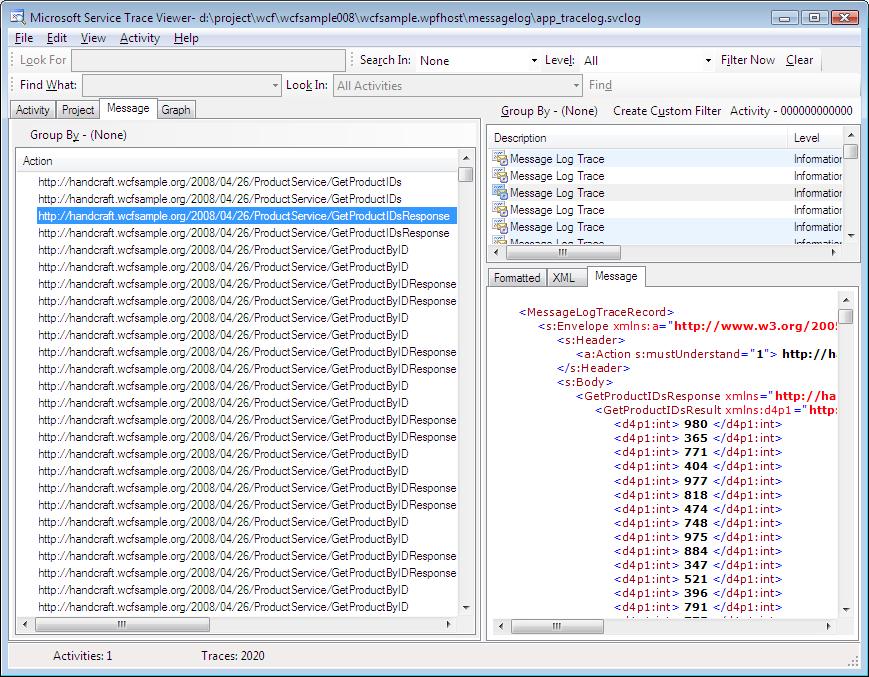Focus the Look For text field
This screenshot has height=677, width=869.
pos(208,60)
